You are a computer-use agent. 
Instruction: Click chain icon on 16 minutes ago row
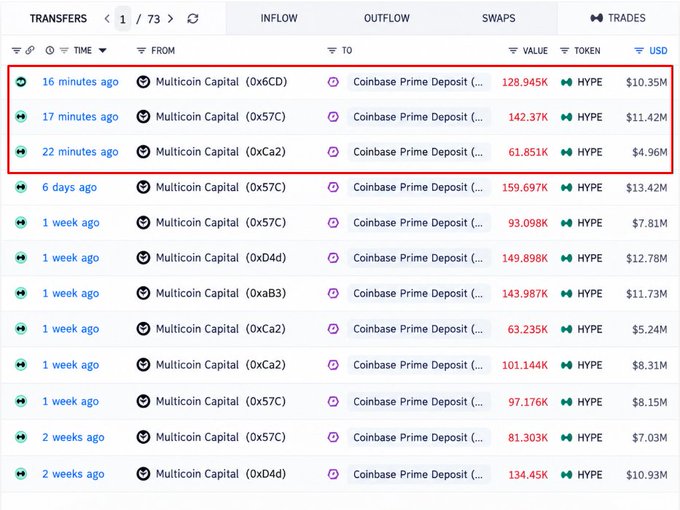coord(21,82)
